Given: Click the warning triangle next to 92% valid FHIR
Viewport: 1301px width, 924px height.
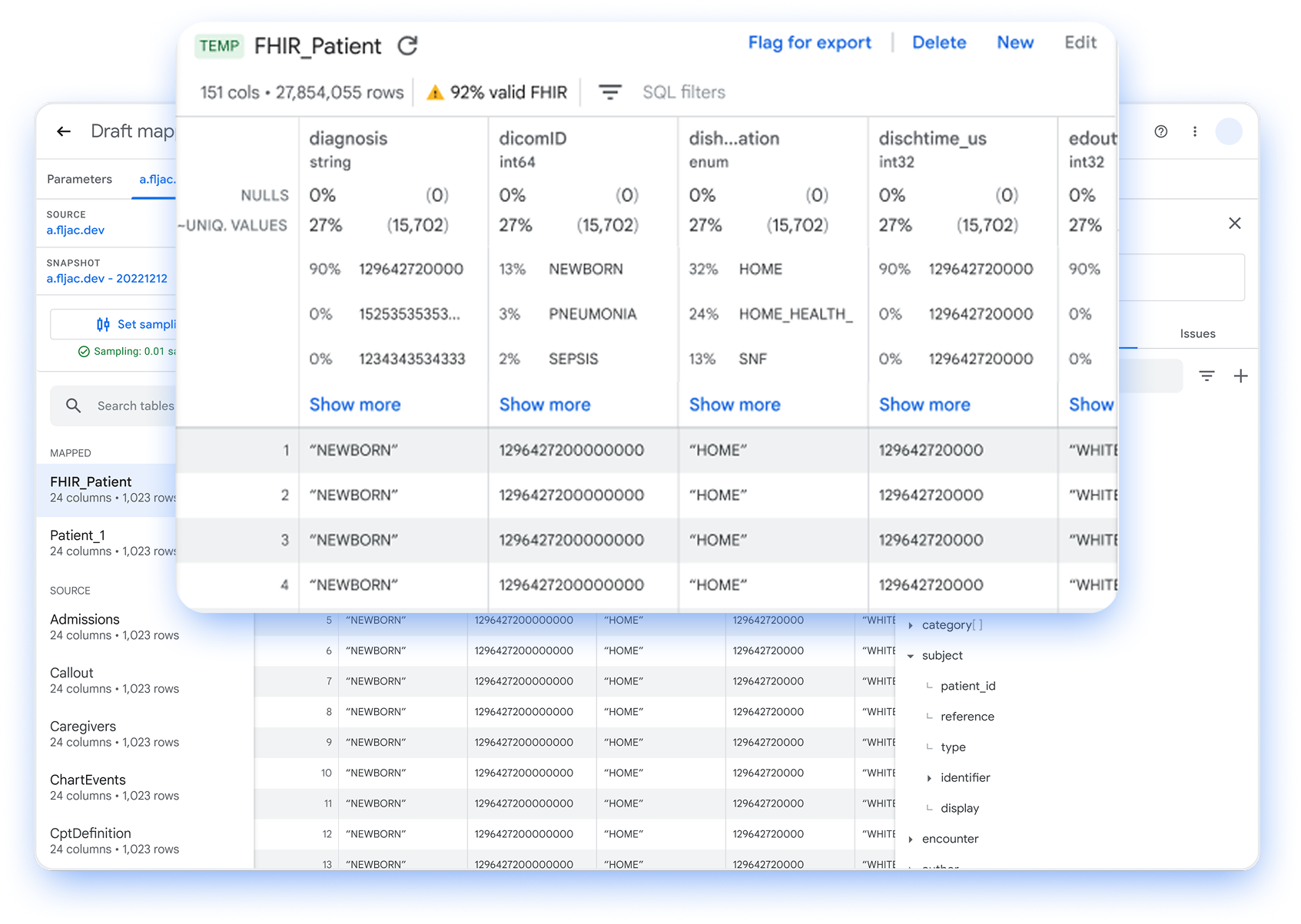Looking at the screenshot, I should pos(435,93).
